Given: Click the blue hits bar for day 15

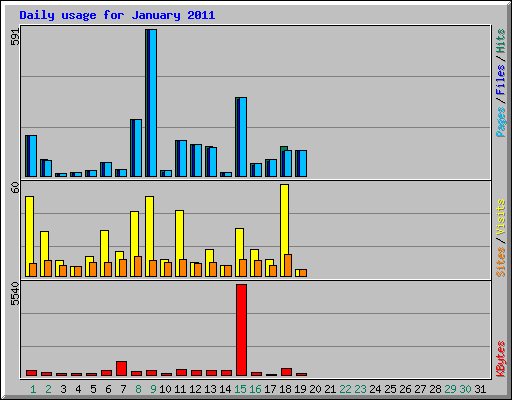Looking at the screenshot, I should (241, 137).
